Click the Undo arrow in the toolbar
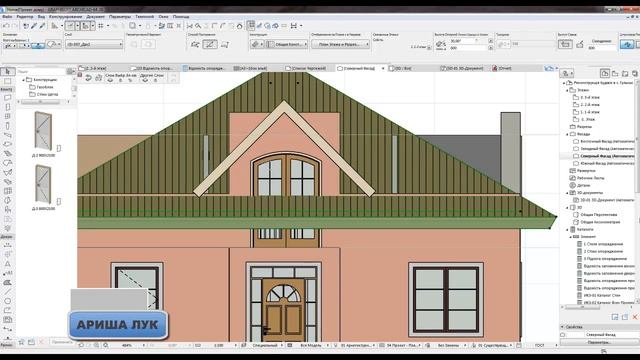Viewport: 640px width, 360px height. pyautogui.click(x=6, y=26)
